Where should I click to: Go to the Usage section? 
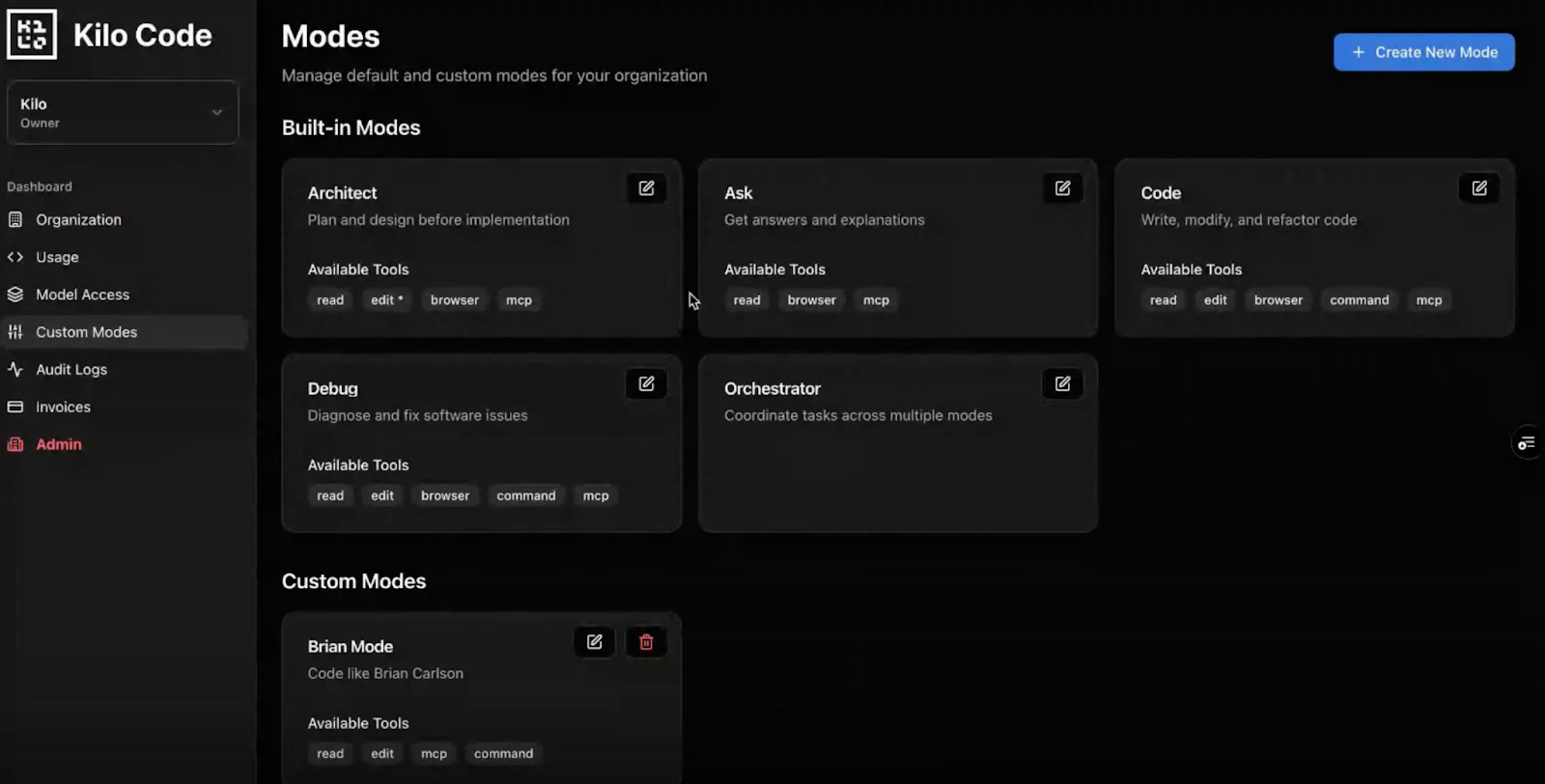(123, 257)
